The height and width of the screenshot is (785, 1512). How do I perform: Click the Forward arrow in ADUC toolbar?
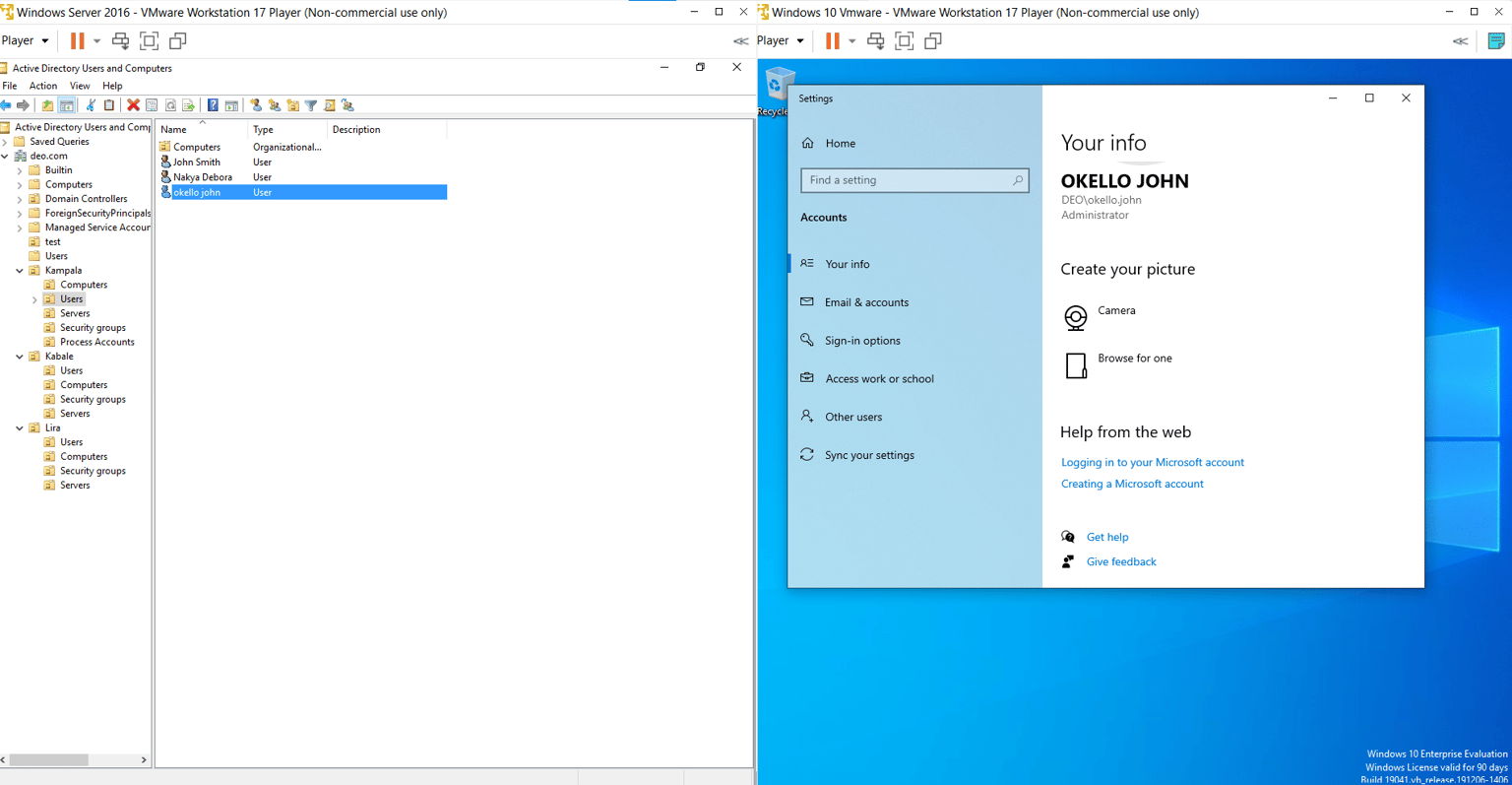tap(23, 105)
